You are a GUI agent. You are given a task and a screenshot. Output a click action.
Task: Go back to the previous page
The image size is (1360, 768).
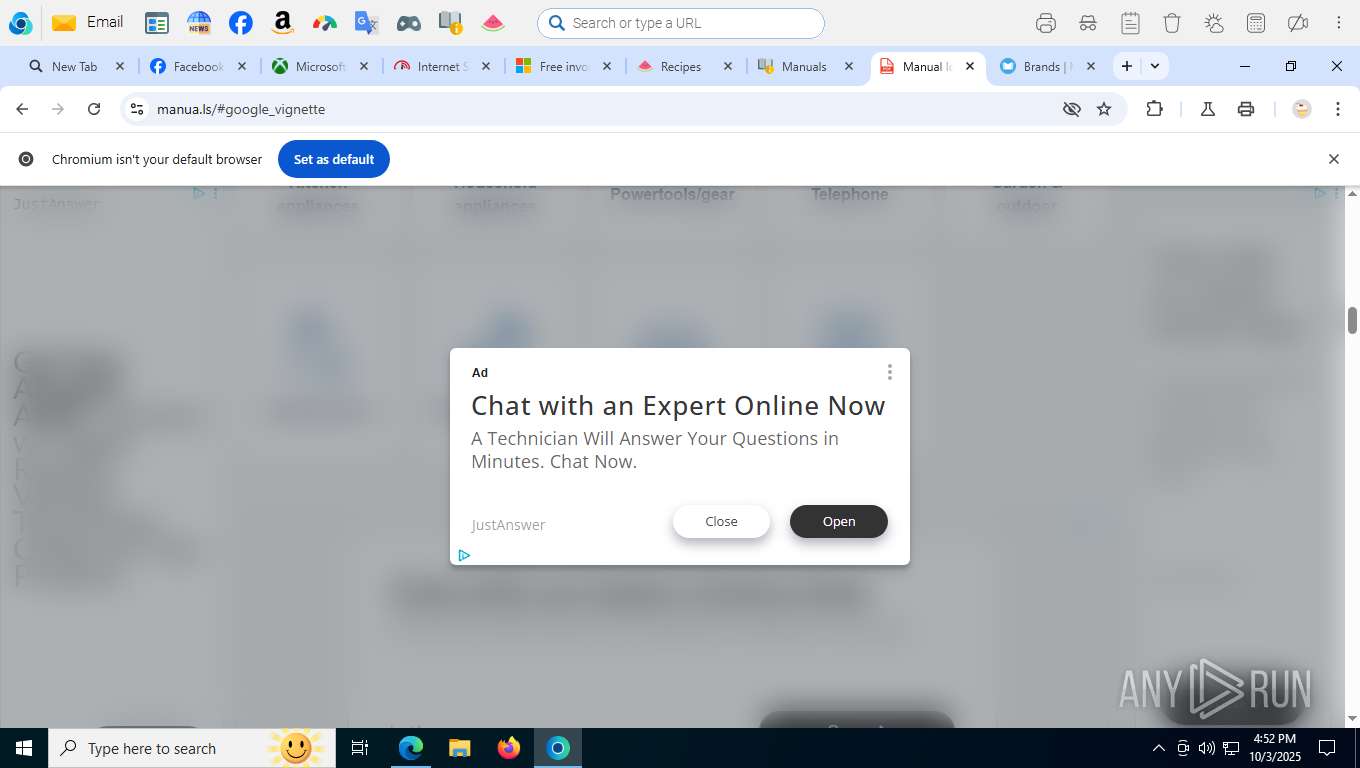(x=22, y=109)
